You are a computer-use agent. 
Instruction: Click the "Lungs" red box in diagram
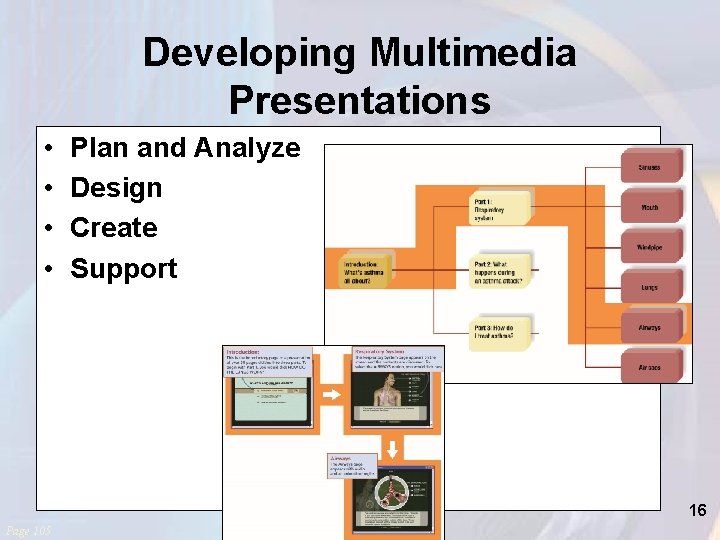[x=651, y=286]
